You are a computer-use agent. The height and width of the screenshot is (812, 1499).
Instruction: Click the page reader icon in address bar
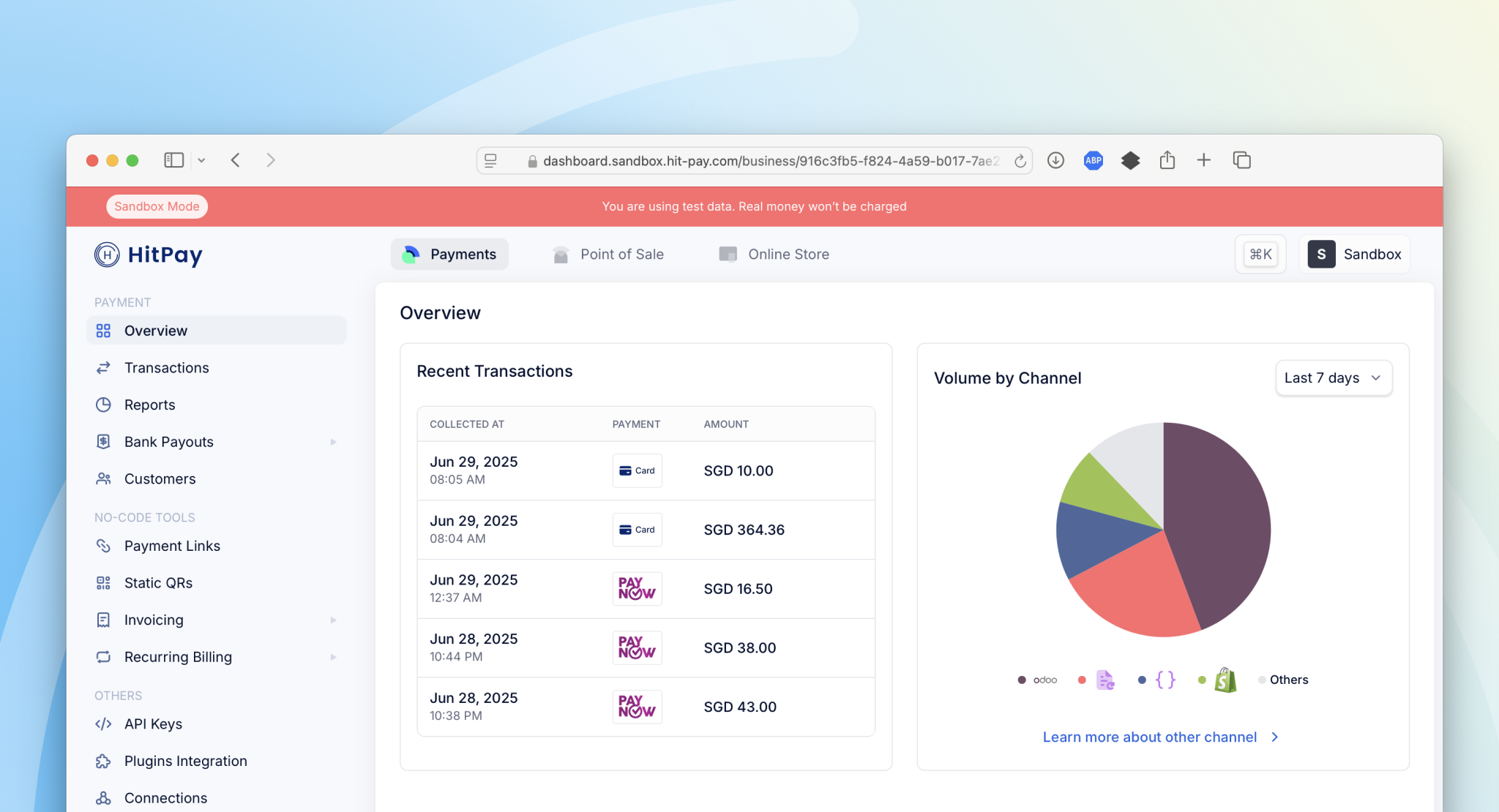(491, 161)
